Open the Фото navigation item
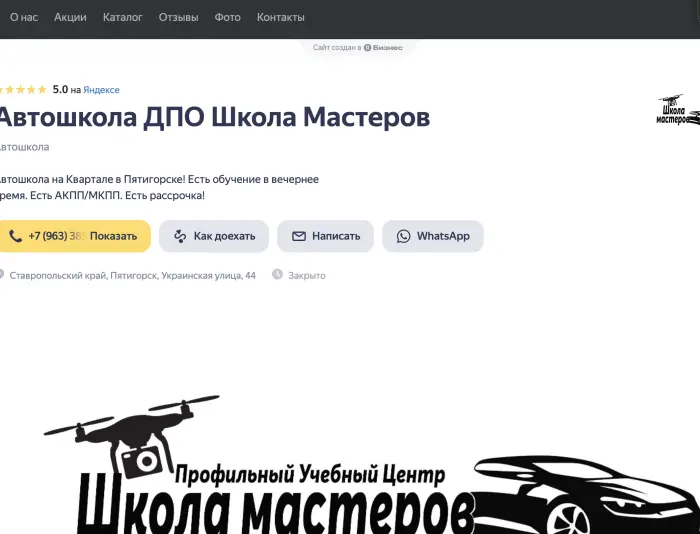The height and width of the screenshot is (534, 700). pos(227,18)
